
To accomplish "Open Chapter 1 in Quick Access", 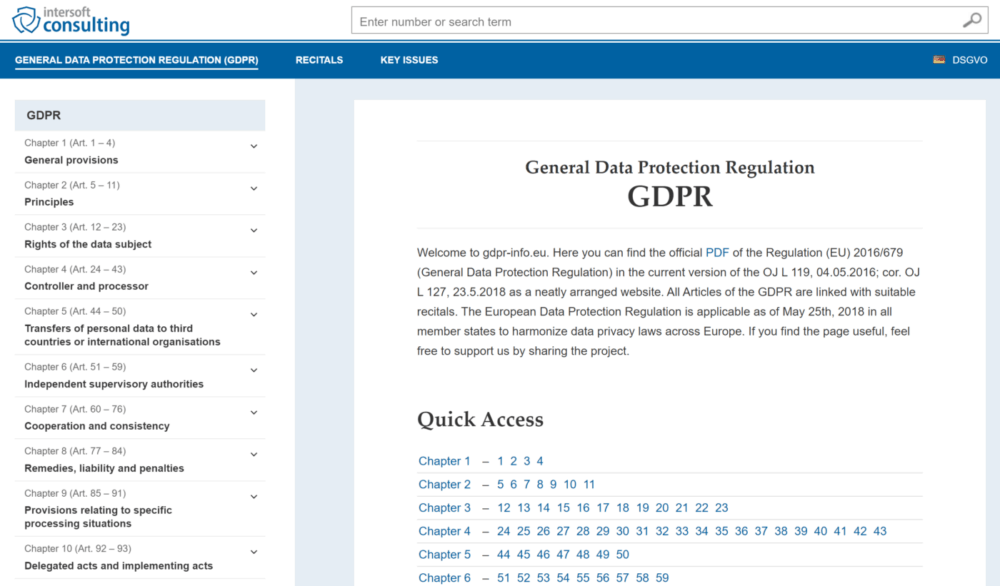I will click(x=444, y=461).
